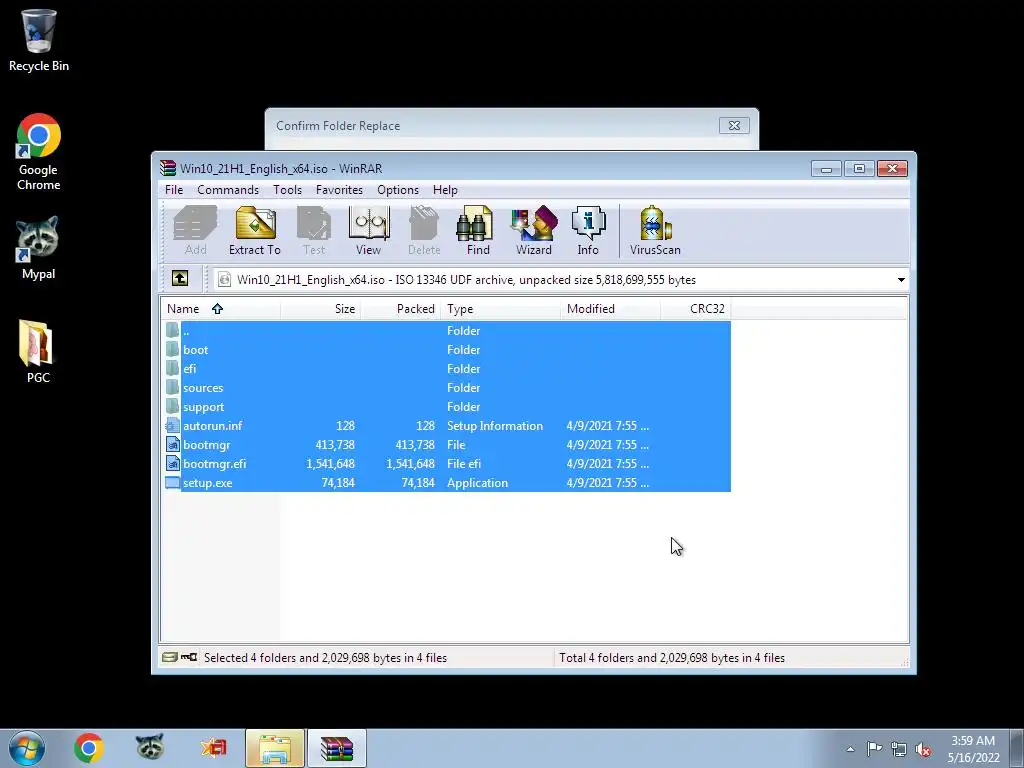Sort by the Modified column header
The height and width of the screenshot is (768, 1024).
[611, 309]
